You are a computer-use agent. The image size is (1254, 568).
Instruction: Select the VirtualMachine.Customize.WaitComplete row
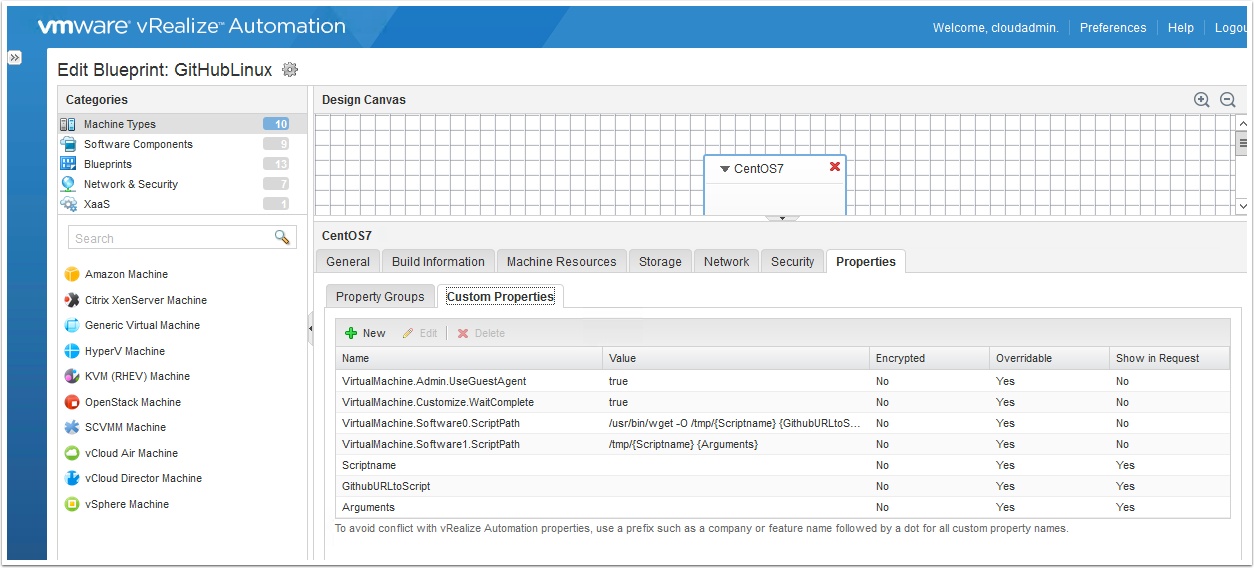pos(783,402)
